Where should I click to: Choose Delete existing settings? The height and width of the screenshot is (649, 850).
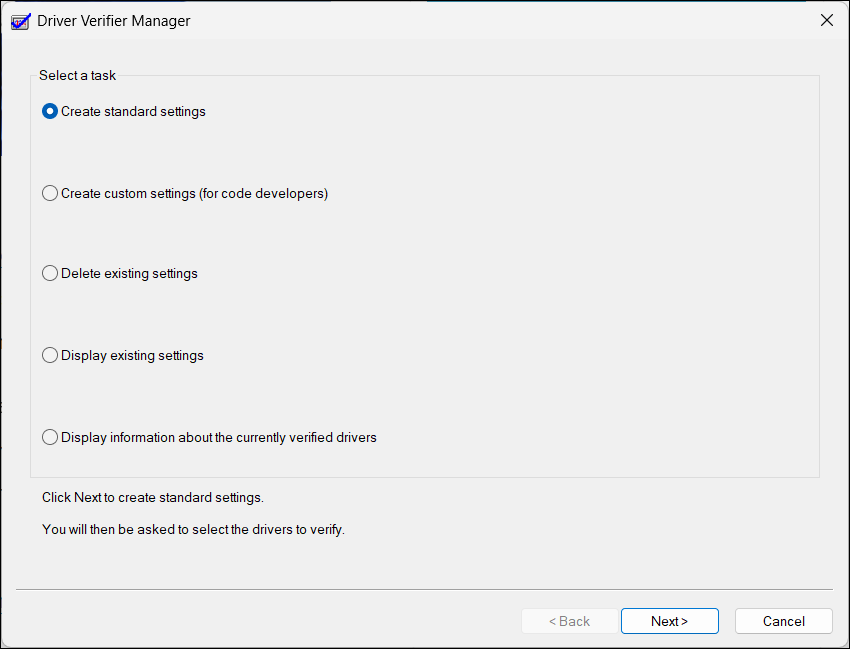pyautogui.click(x=50, y=273)
